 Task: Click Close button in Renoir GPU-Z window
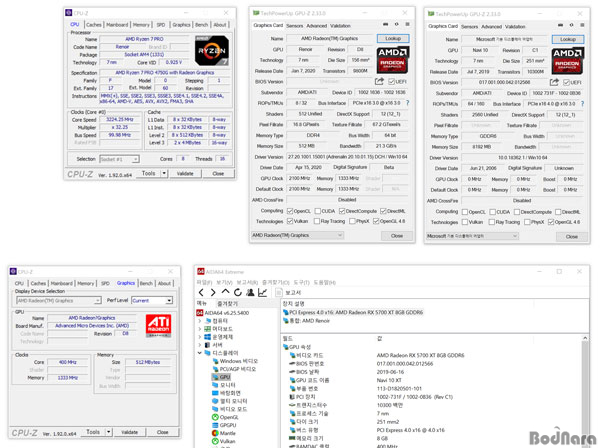[397, 236]
